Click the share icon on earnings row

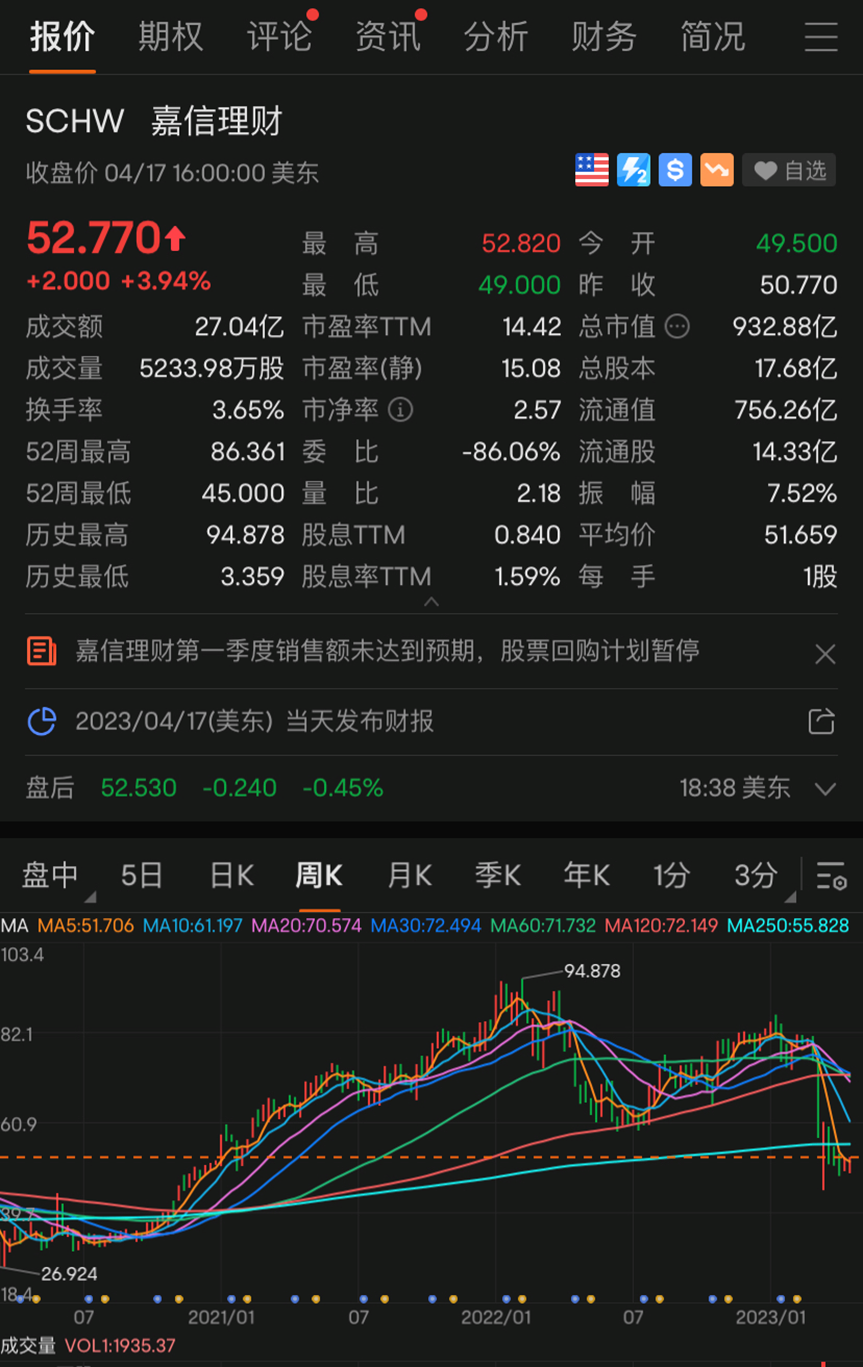(820, 721)
